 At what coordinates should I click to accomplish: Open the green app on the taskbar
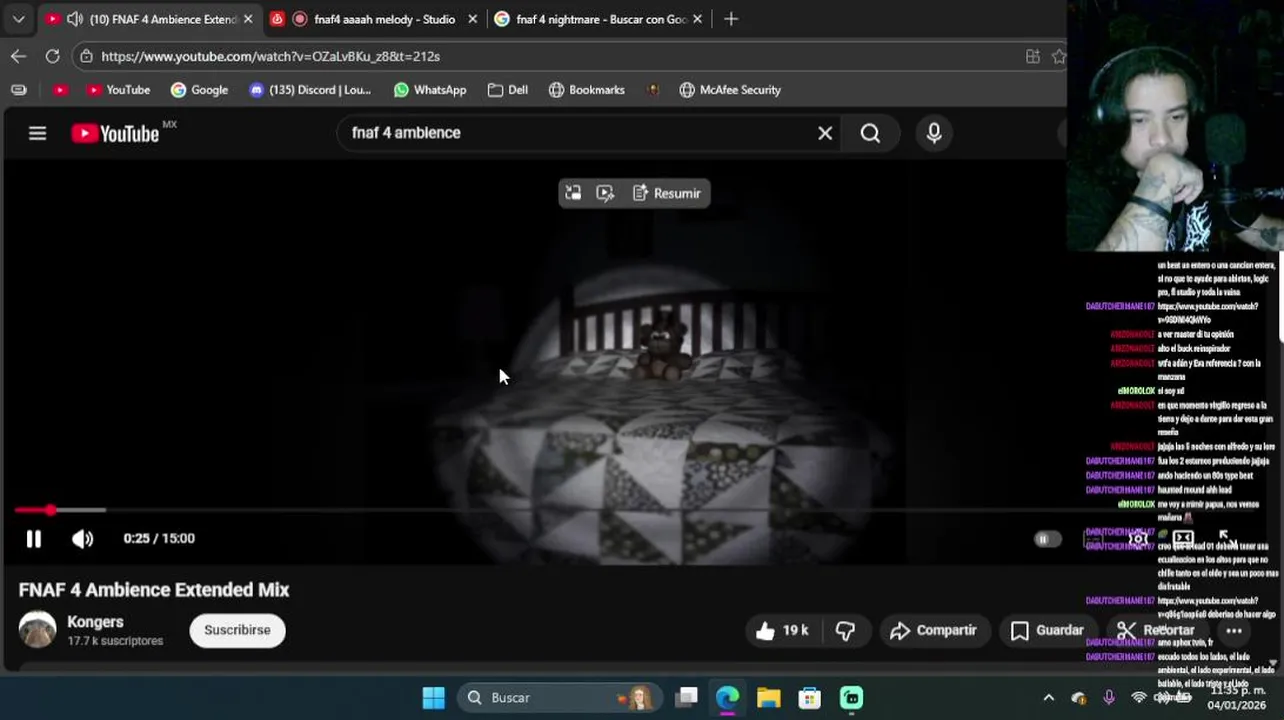[851, 697]
